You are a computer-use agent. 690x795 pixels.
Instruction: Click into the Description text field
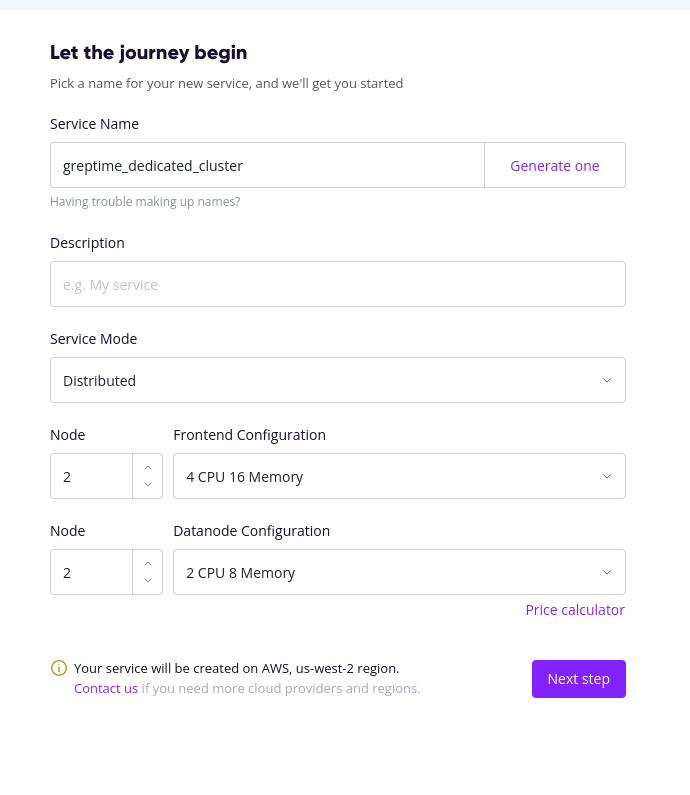[x=338, y=284]
